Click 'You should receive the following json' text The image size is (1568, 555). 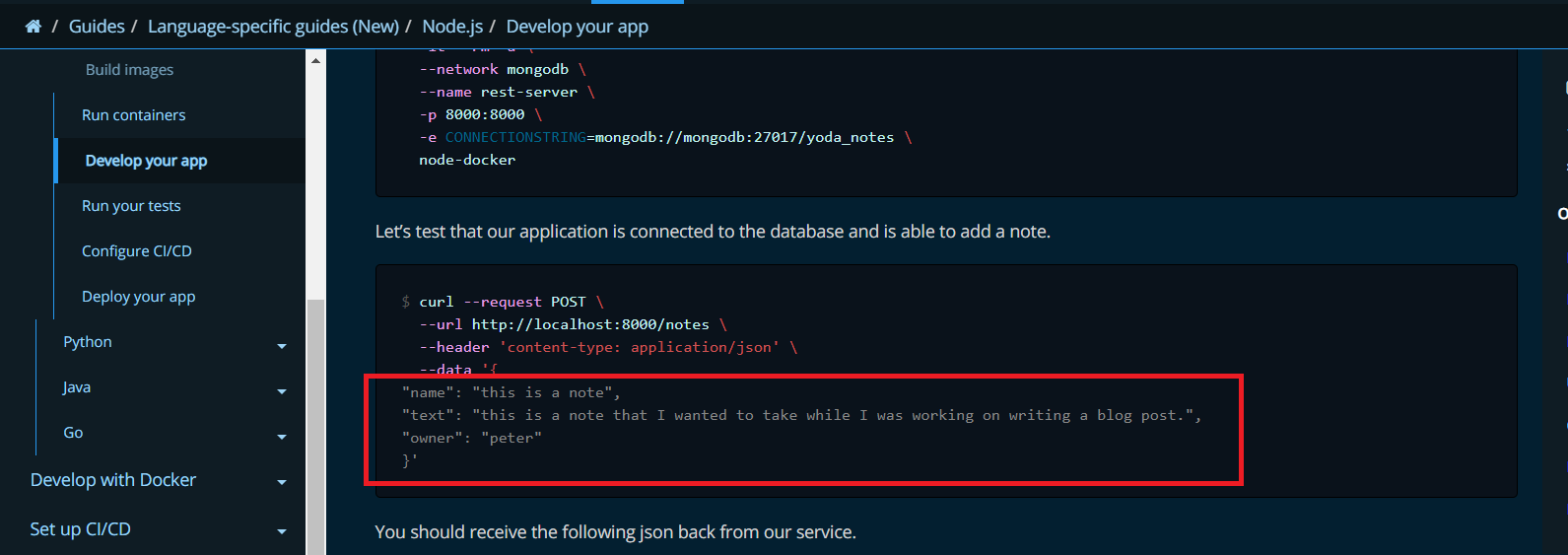pyautogui.click(x=615, y=532)
